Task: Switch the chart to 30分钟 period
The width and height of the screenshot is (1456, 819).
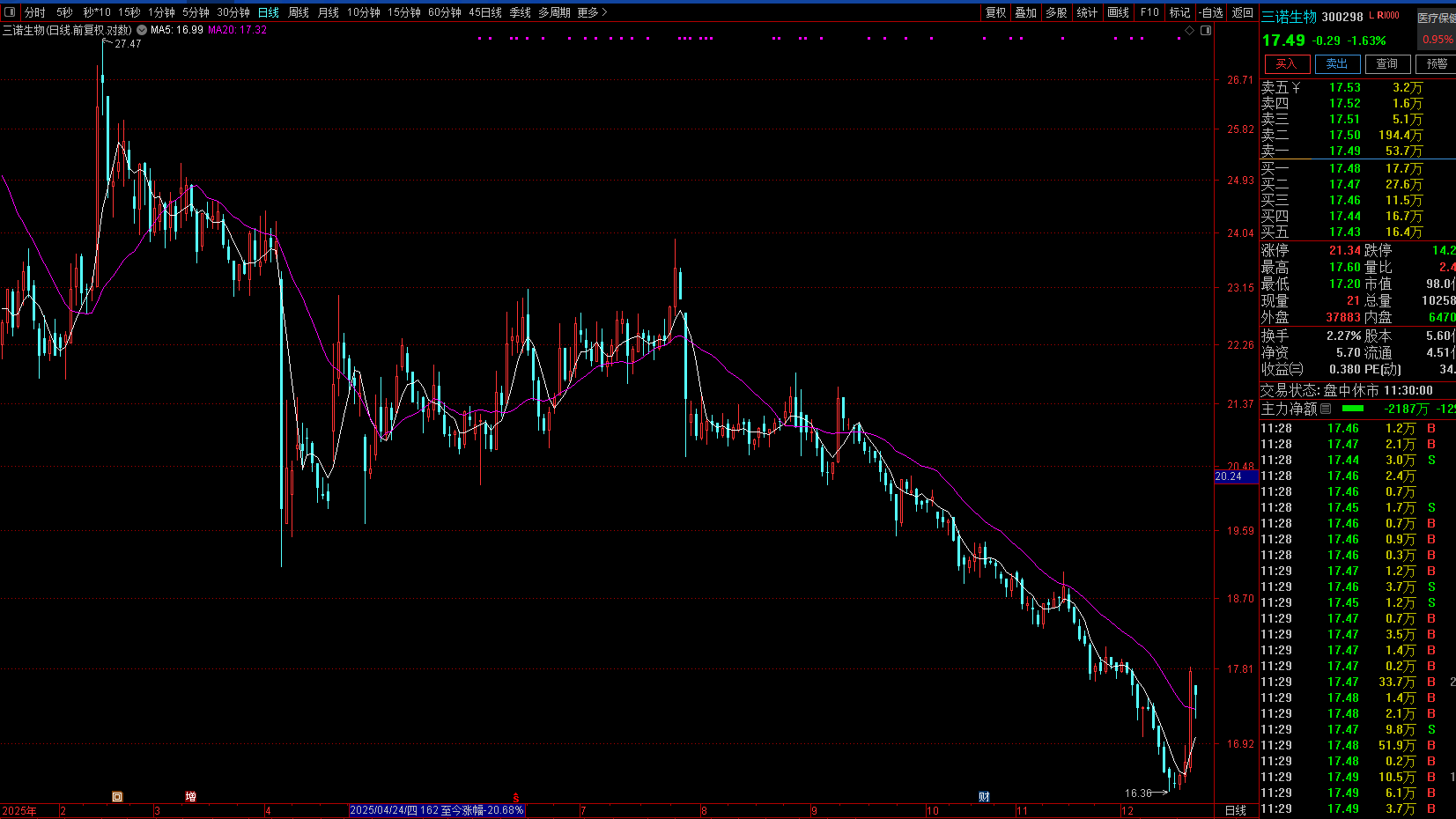Action: click(233, 12)
